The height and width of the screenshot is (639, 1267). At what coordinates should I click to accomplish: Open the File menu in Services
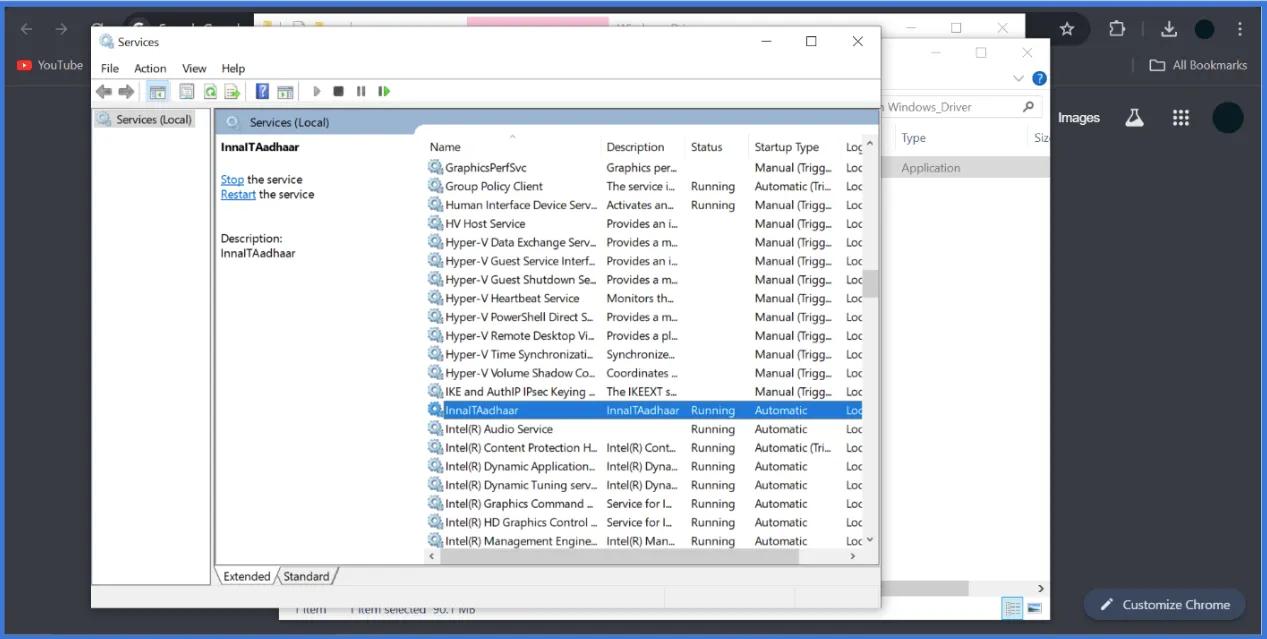(x=110, y=68)
